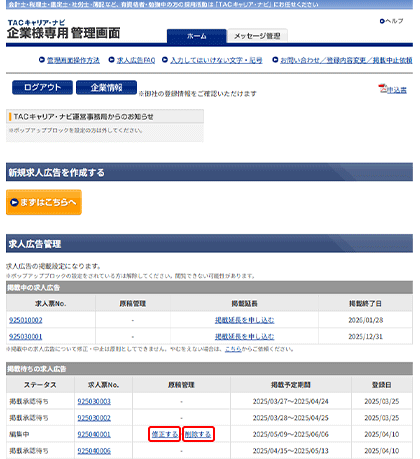Open the 管理画面操作方法 link
The image size is (420, 459).
[73, 60]
